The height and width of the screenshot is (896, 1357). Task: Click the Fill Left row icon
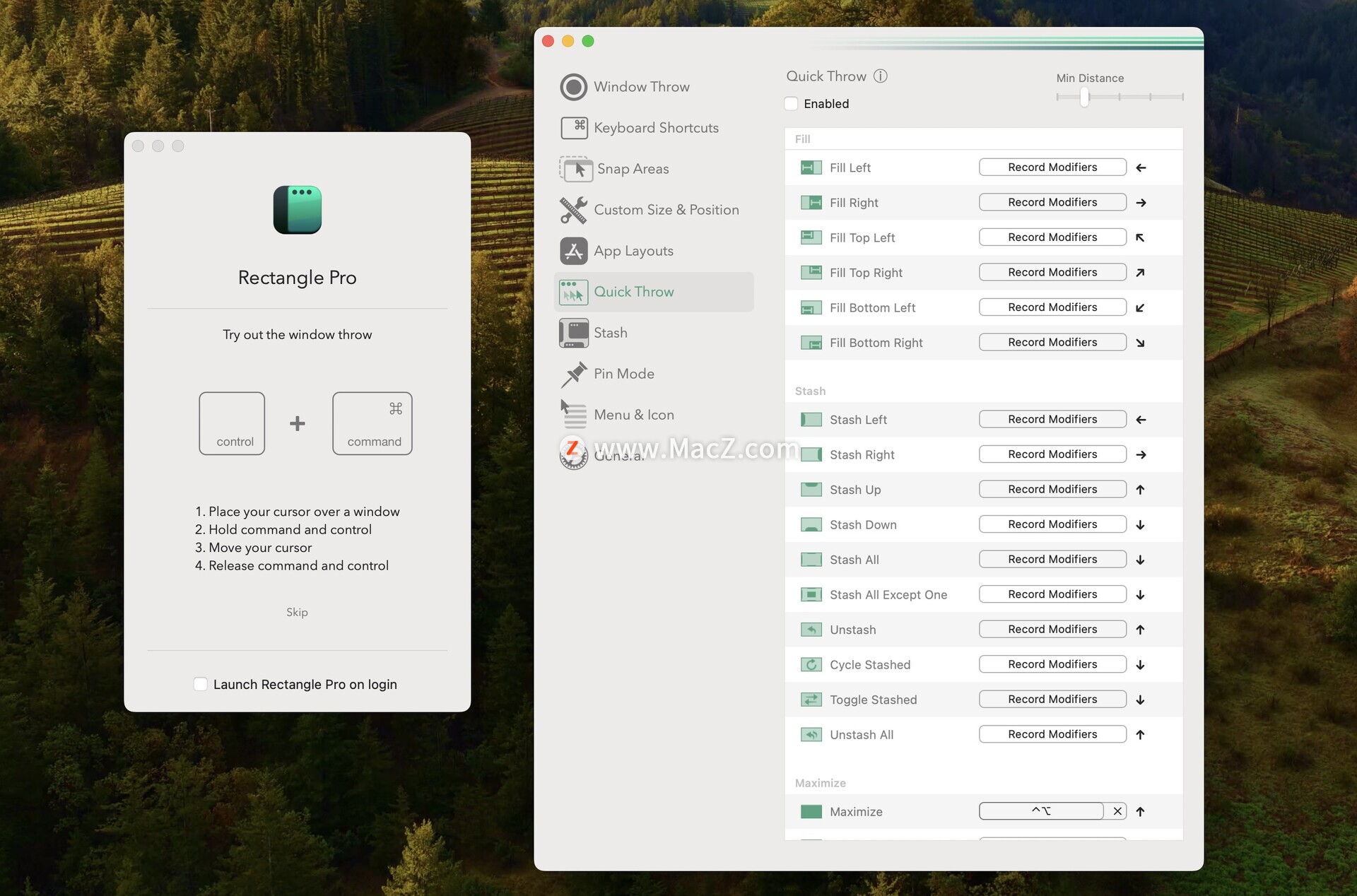tap(811, 167)
